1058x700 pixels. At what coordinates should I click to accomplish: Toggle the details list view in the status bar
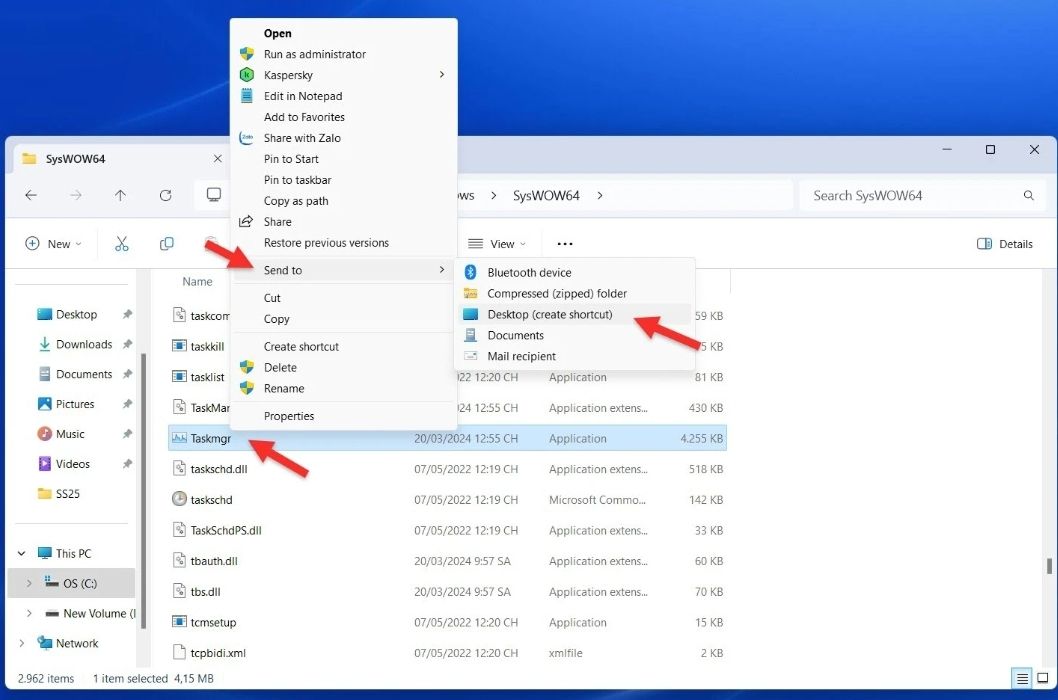pyautogui.click(x=1021, y=678)
